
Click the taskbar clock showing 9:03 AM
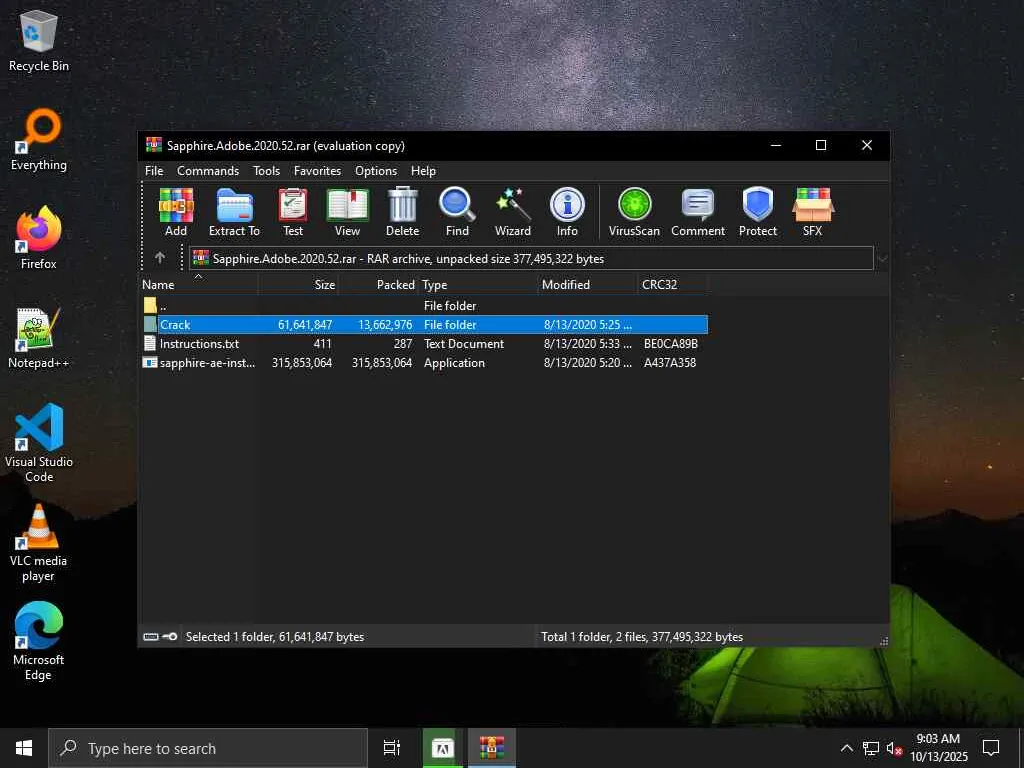938,748
